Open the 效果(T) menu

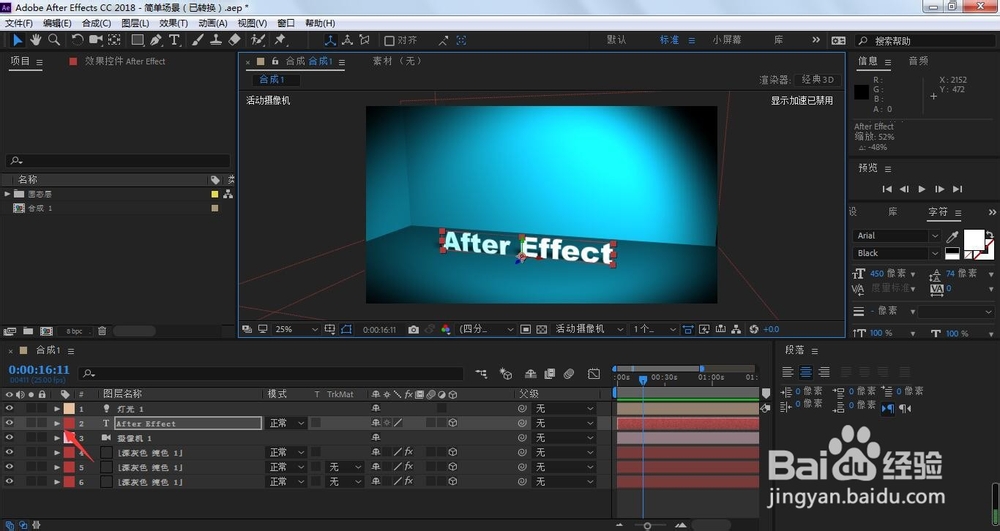click(173, 23)
